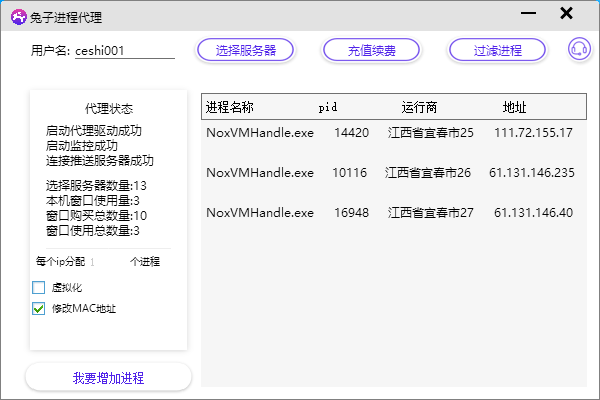Image resolution: width=600 pixels, height=400 pixels.
Task: Click the 选择服务器数量:13 line
Action: [x=96, y=186]
